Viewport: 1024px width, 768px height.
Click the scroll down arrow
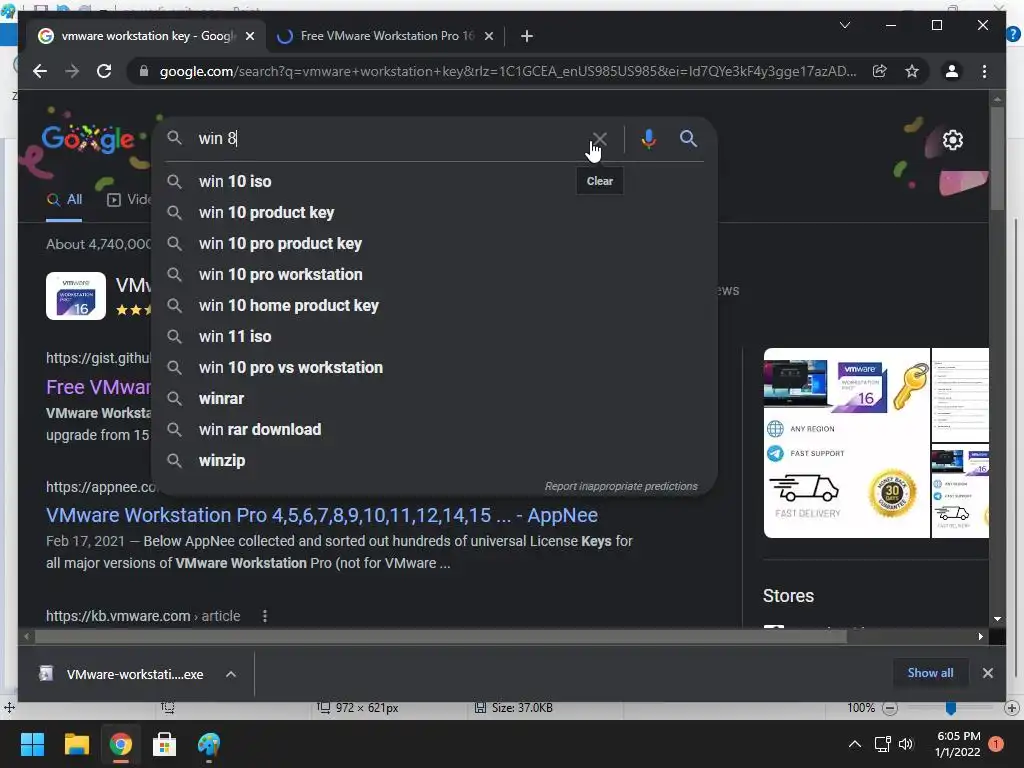[x=997, y=619]
